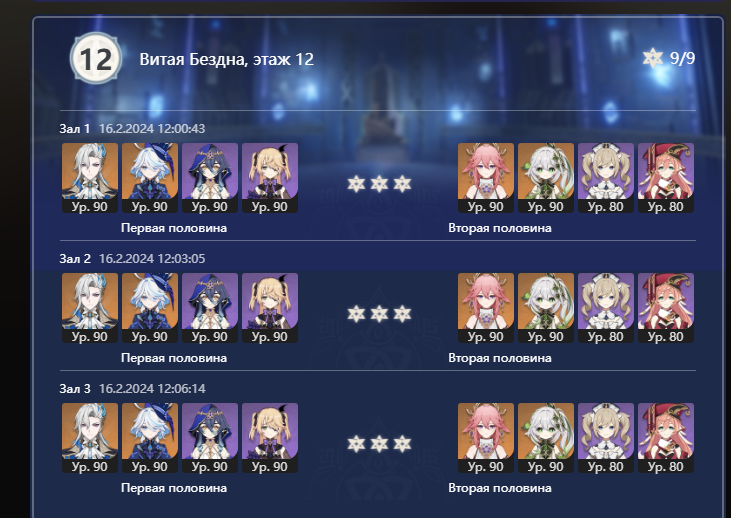
Task: Click the floor 12 number badge
Action: [x=96, y=59]
